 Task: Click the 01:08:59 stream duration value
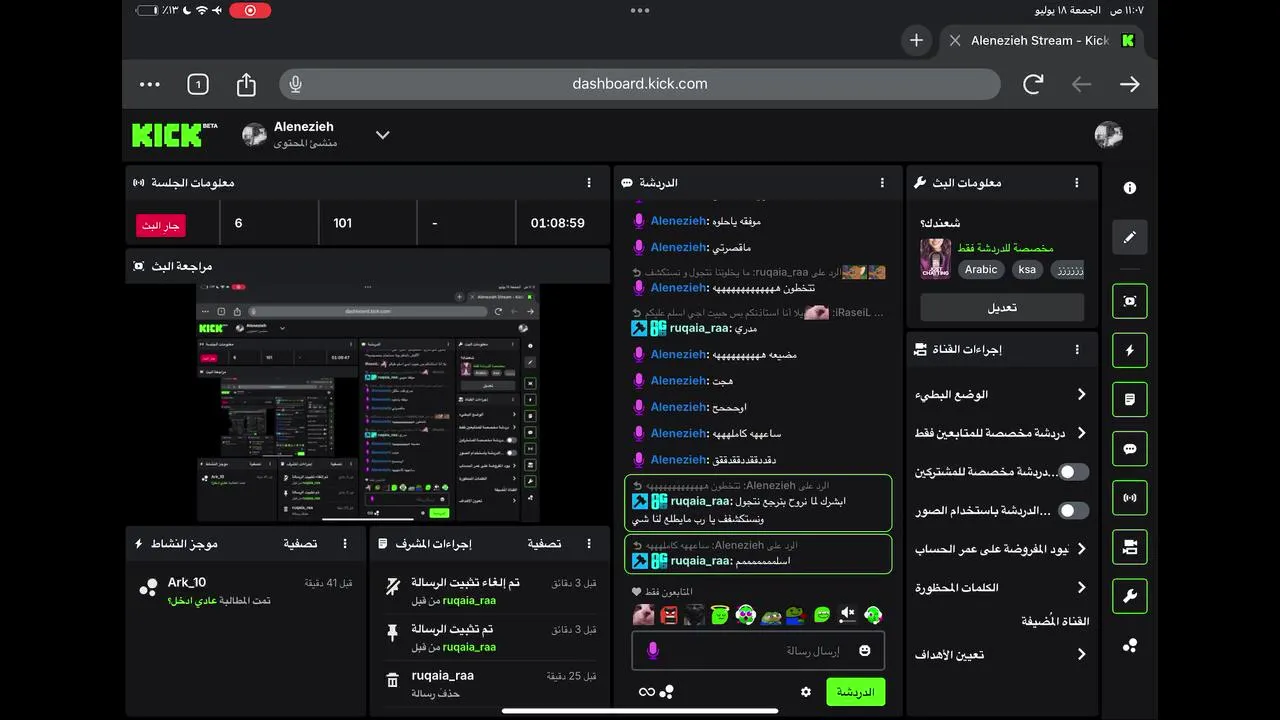click(x=557, y=223)
